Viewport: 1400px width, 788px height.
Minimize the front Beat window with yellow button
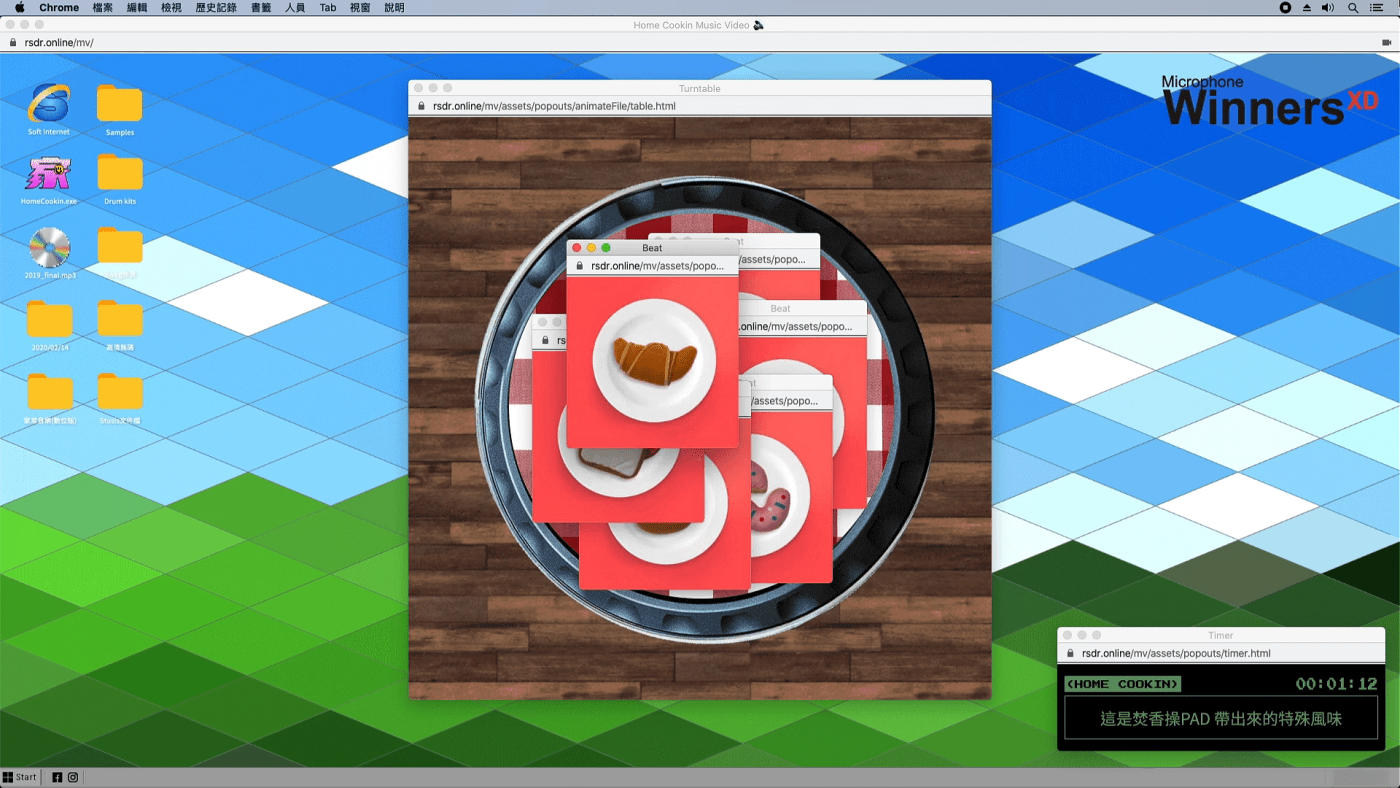pos(591,248)
